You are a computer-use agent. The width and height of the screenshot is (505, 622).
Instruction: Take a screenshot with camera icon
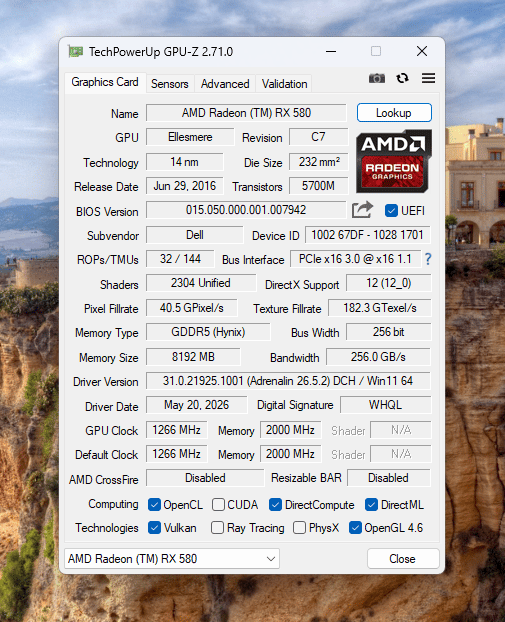coord(376,78)
